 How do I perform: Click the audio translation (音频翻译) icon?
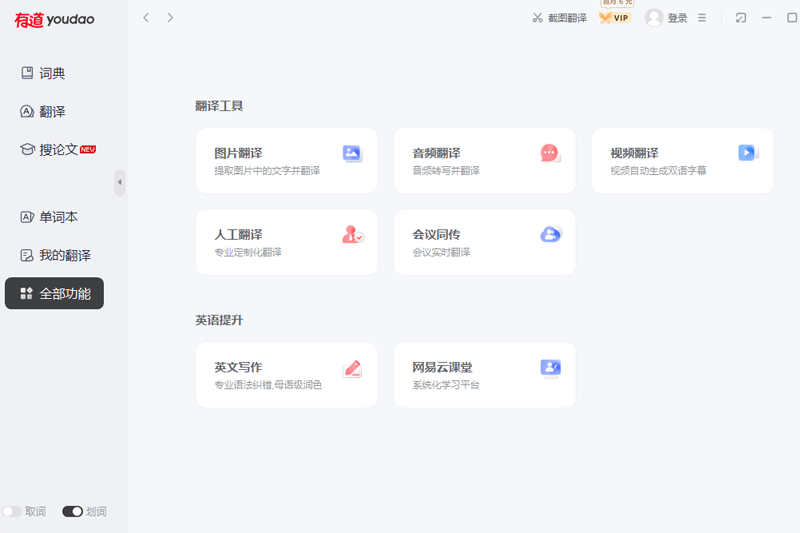[549, 153]
